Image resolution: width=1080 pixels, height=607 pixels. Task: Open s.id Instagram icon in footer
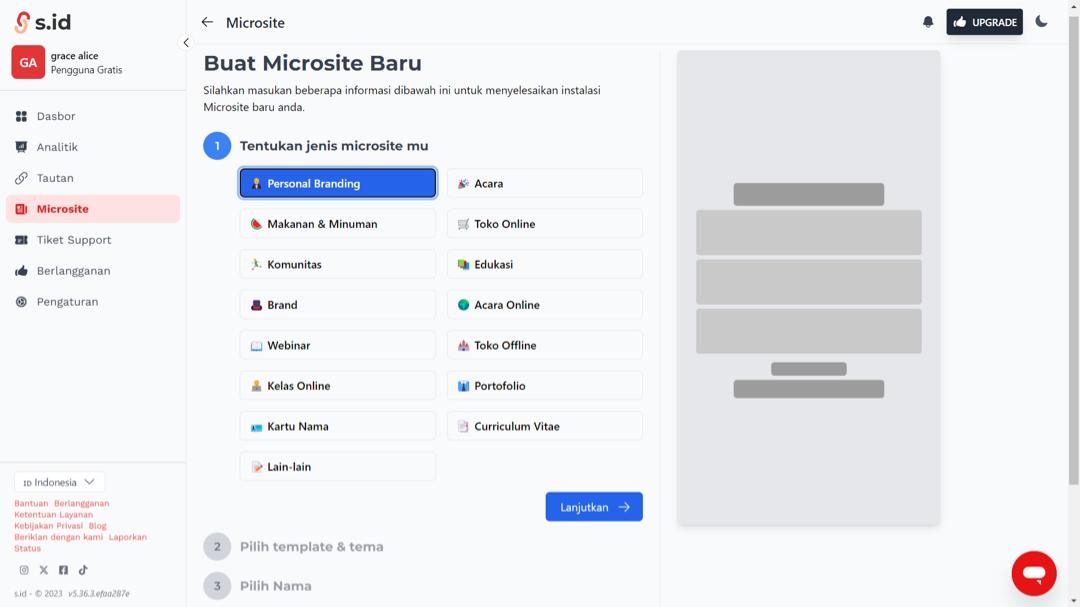(24, 570)
